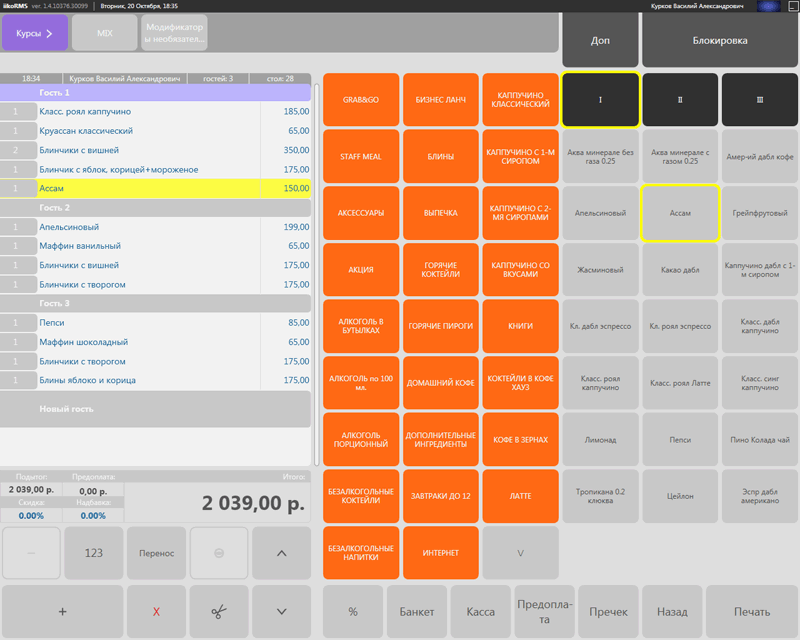
Task: Click the up arrow navigation button
Action: pos(281,553)
